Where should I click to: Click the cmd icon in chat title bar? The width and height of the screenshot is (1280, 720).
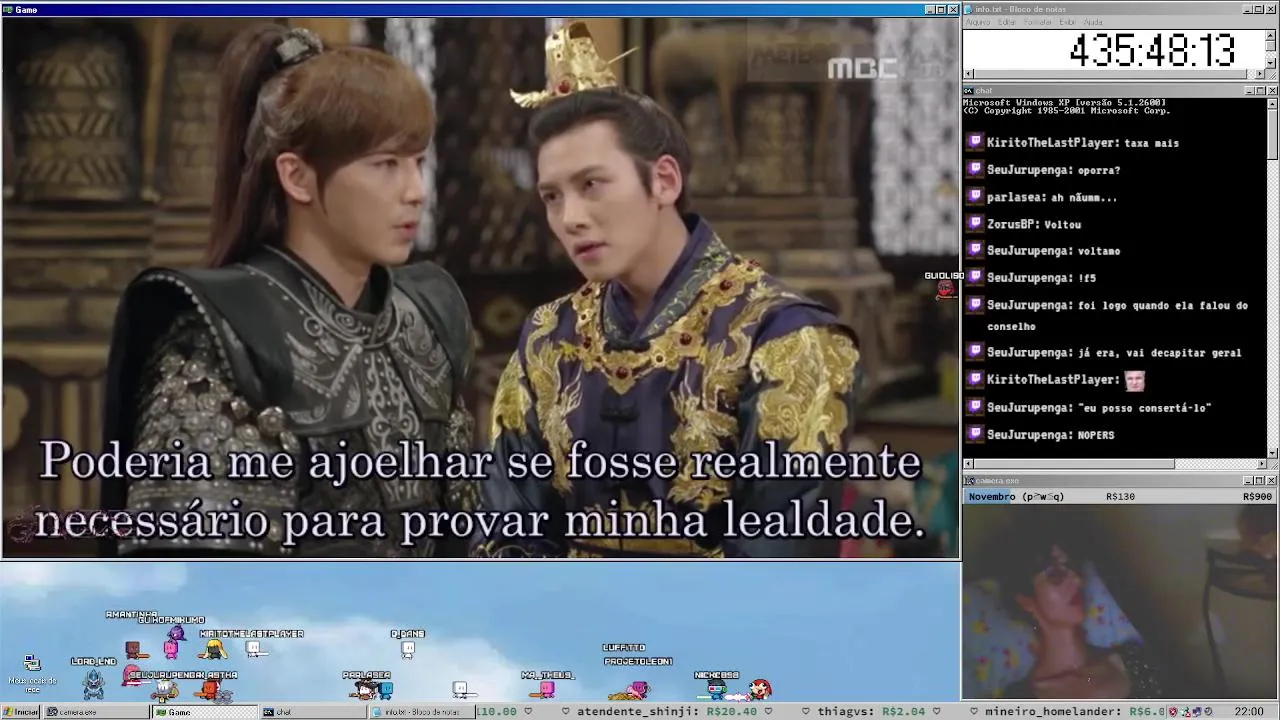[969, 91]
